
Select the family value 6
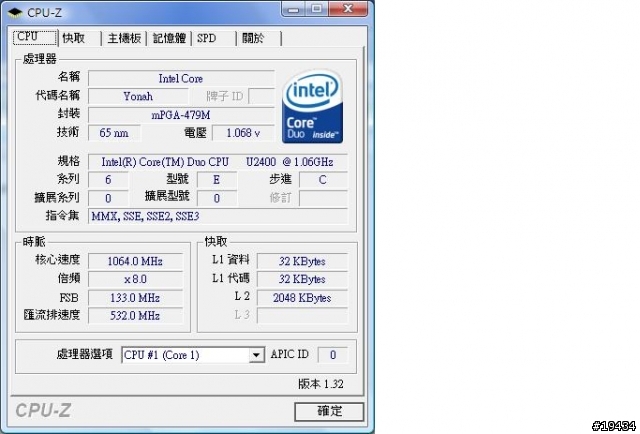click(108, 180)
